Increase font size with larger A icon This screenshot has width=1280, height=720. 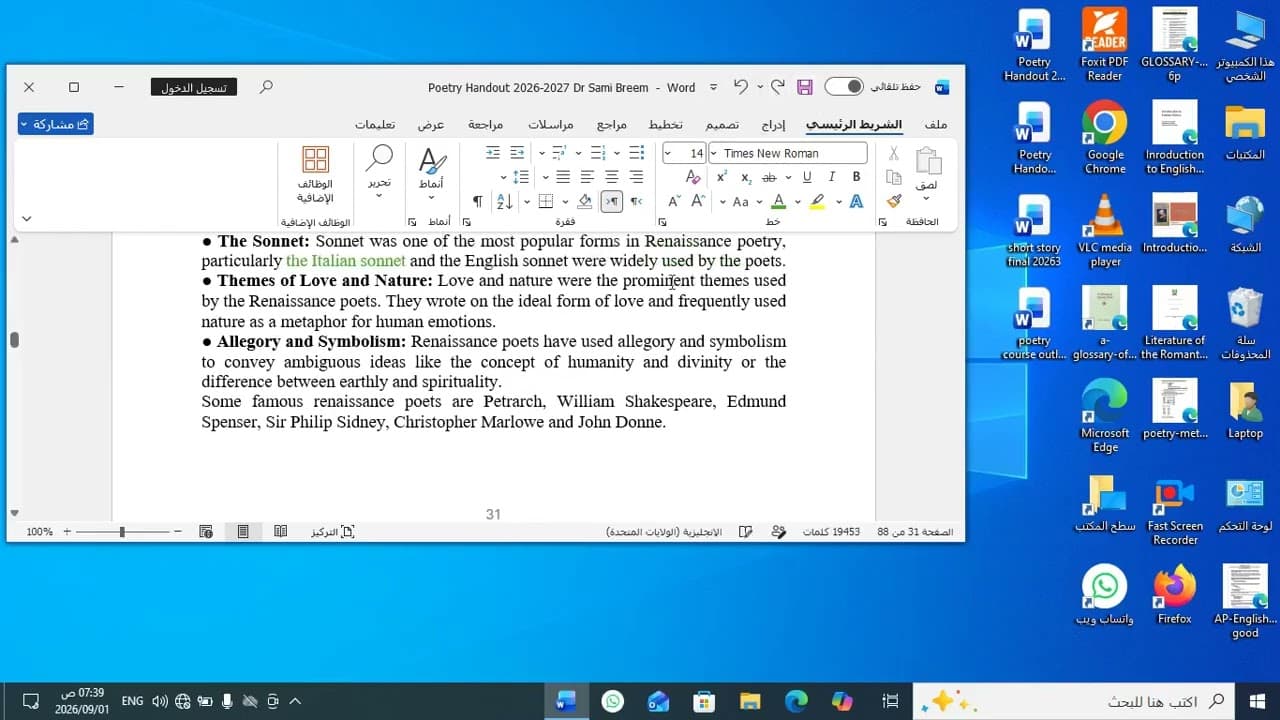(698, 201)
